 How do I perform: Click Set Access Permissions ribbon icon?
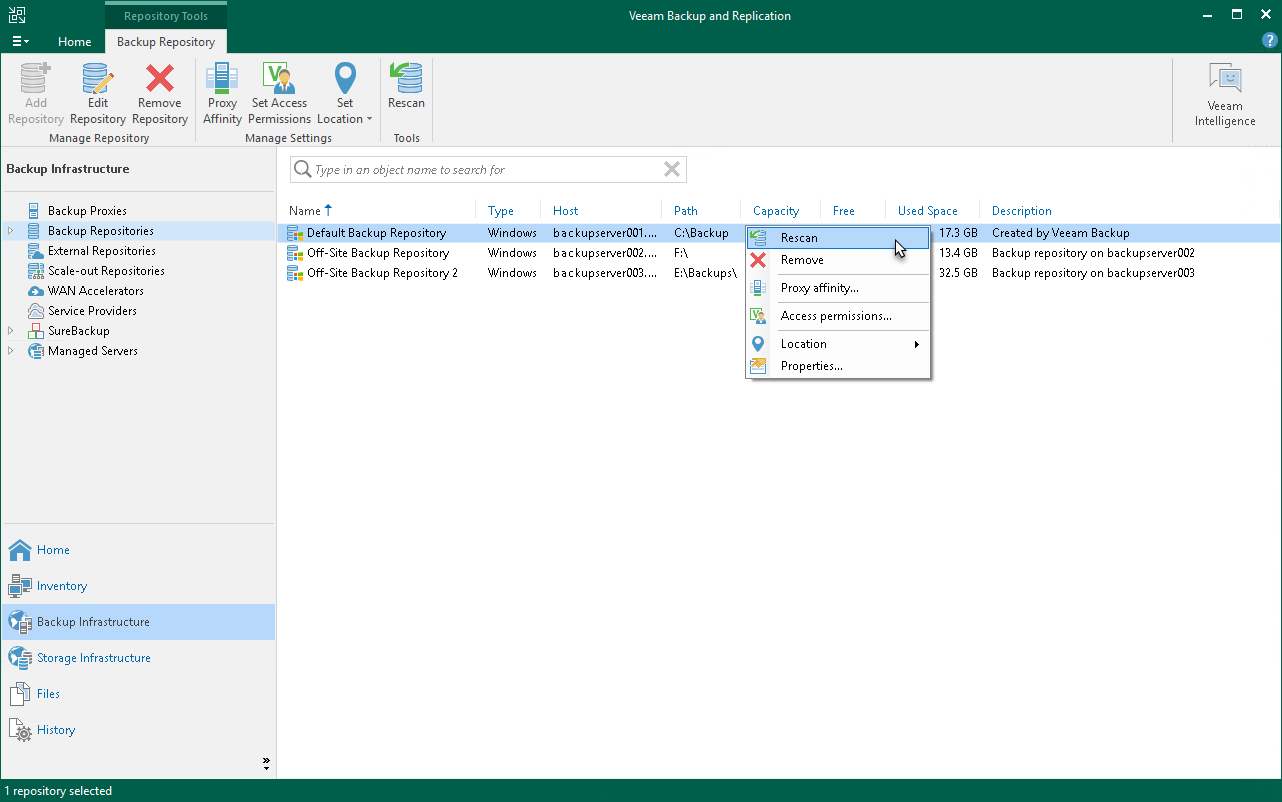279,94
